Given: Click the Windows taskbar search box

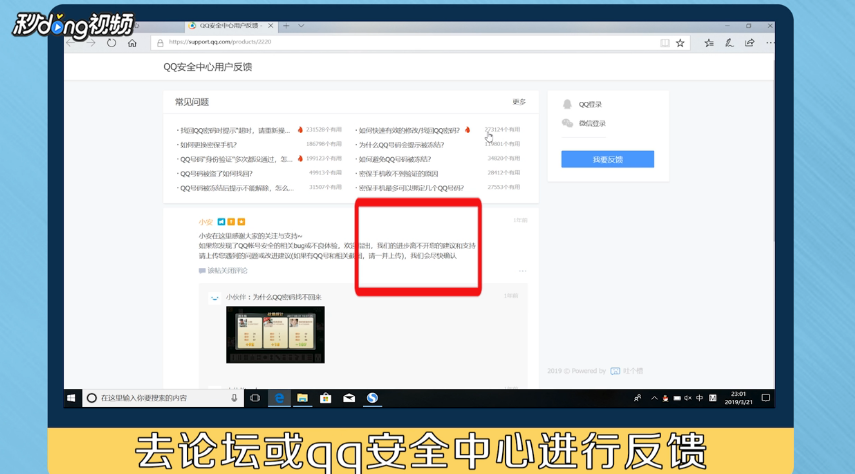Looking at the screenshot, I should pyautogui.click(x=161, y=398).
